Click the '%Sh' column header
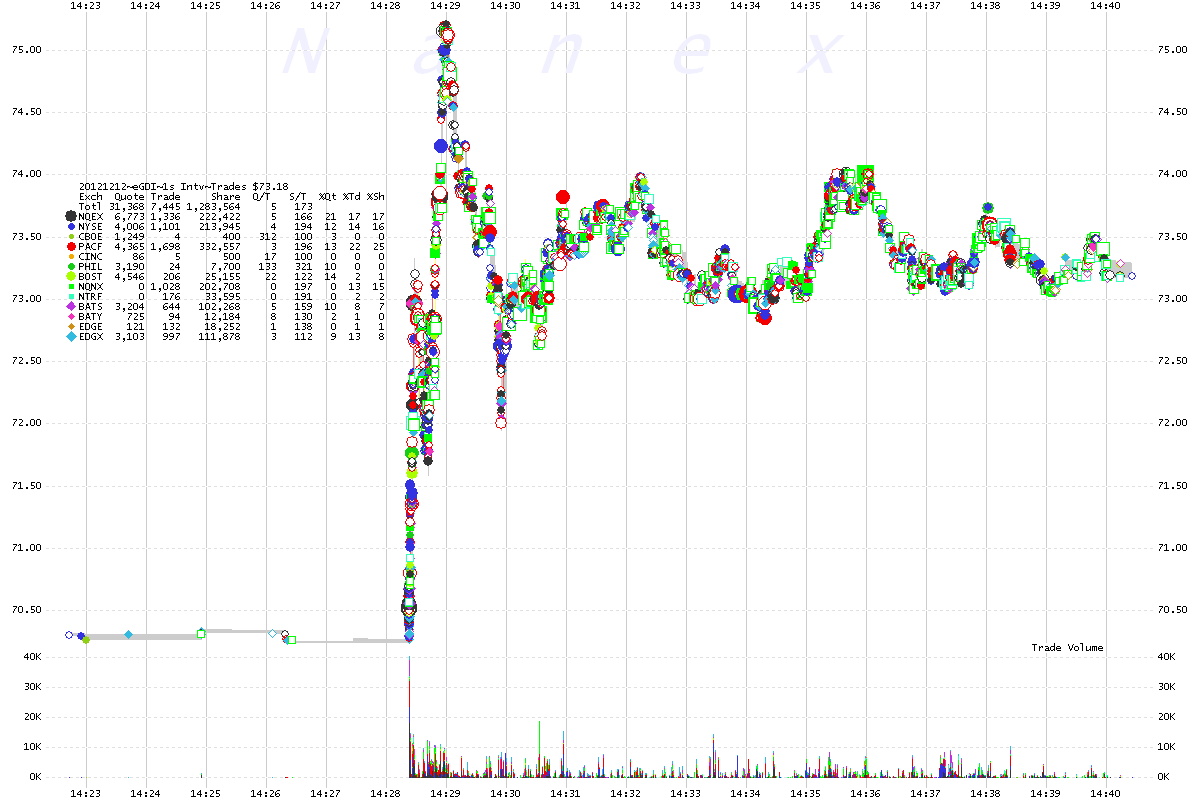This screenshot has width=1200, height=800. 376,196
